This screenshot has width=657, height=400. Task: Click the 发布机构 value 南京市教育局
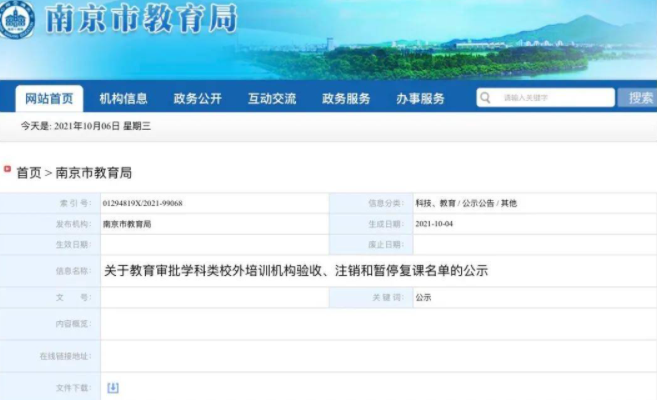tap(127, 224)
